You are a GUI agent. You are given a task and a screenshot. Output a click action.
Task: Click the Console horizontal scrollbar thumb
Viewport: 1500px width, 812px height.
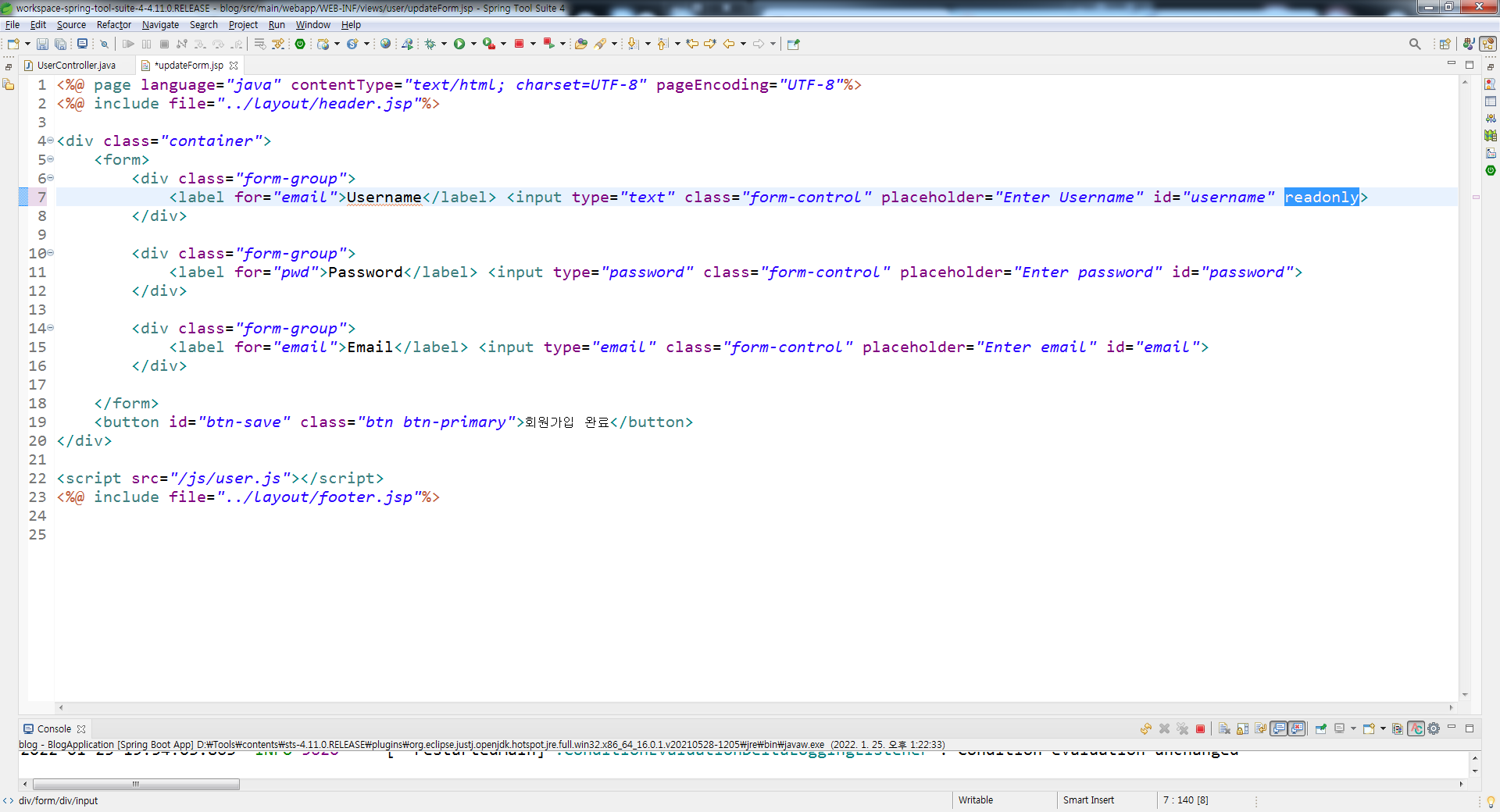[136, 784]
